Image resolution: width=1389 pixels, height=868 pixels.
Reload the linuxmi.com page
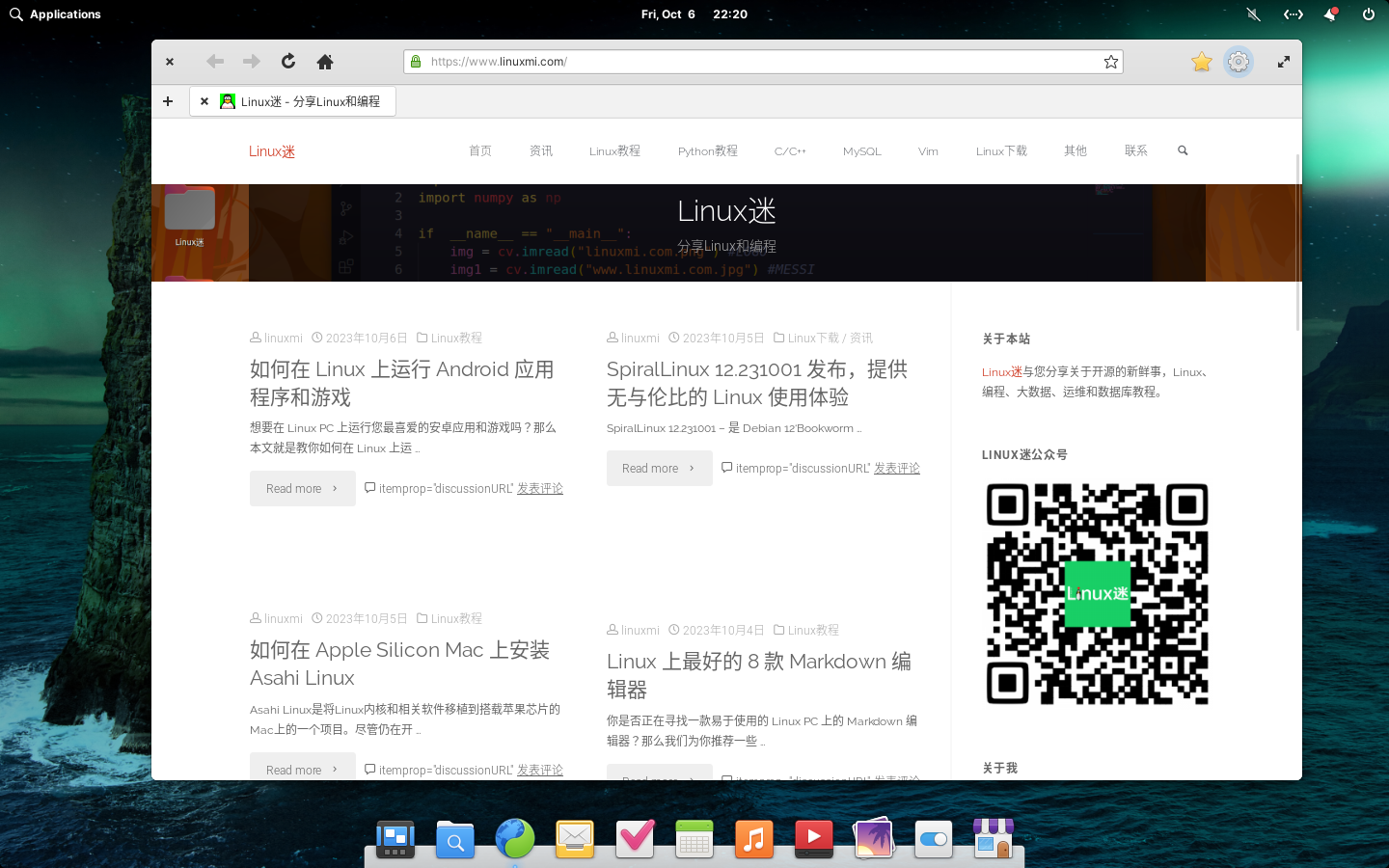coord(288,62)
